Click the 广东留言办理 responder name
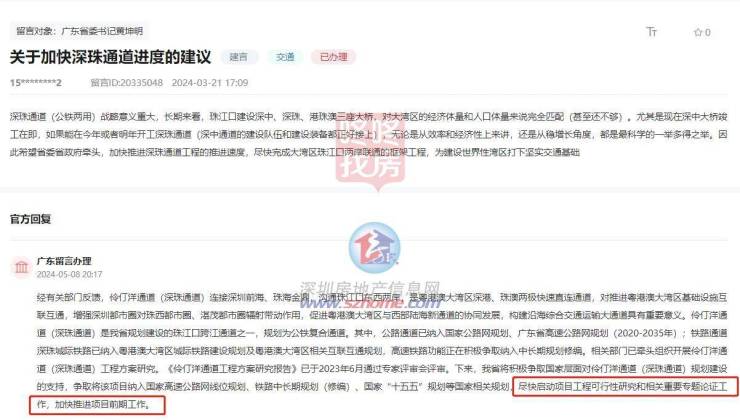Image resolution: width=740 pixels, height=420 pixels. pyautogui.click(x=64, y=261)
